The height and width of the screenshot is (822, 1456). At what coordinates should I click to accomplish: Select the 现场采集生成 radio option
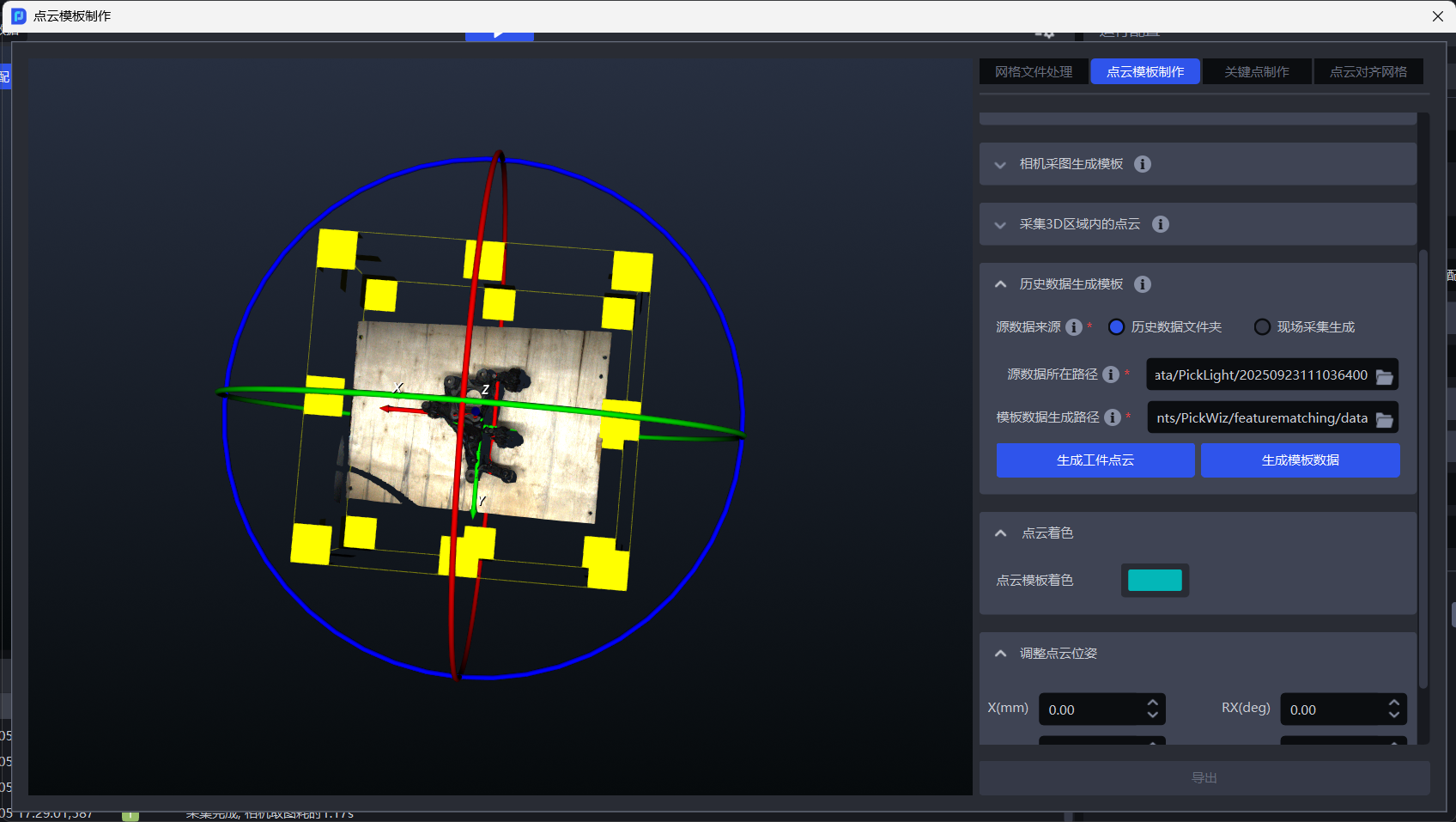coord(1262,327)
